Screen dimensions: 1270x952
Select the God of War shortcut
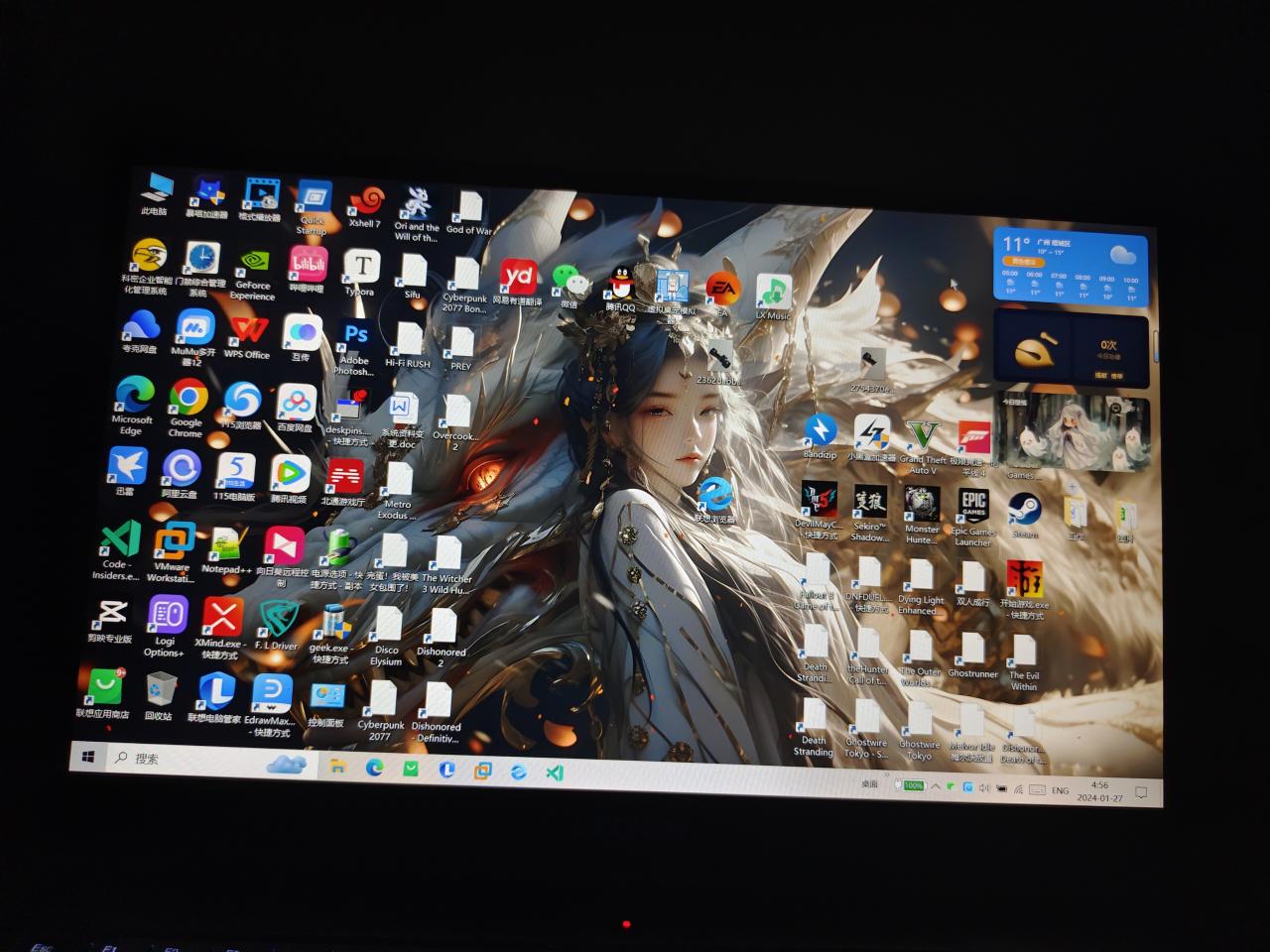tap(468, 213)
